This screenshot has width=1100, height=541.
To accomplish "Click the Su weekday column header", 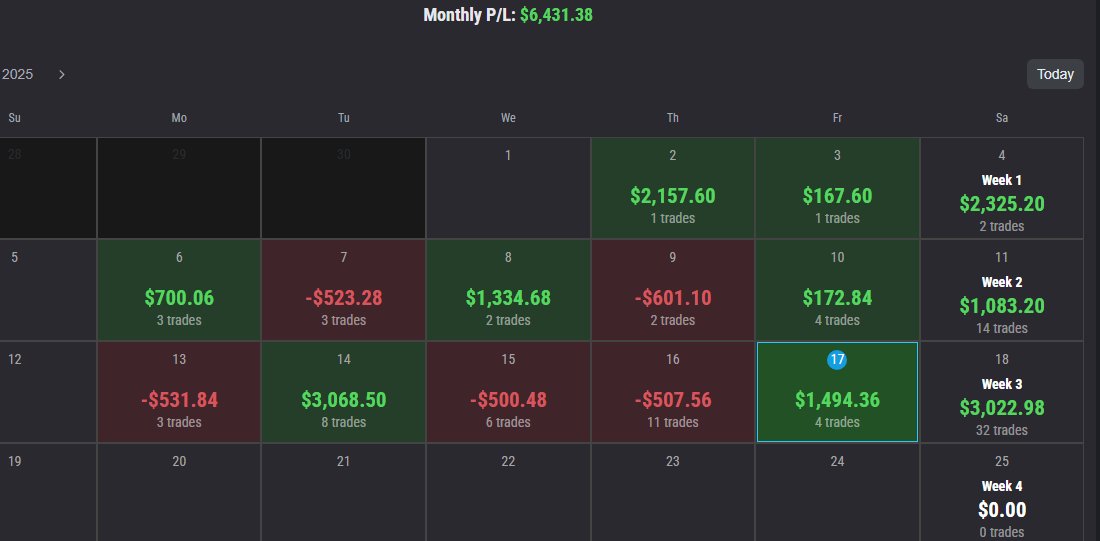I will 14,118.
